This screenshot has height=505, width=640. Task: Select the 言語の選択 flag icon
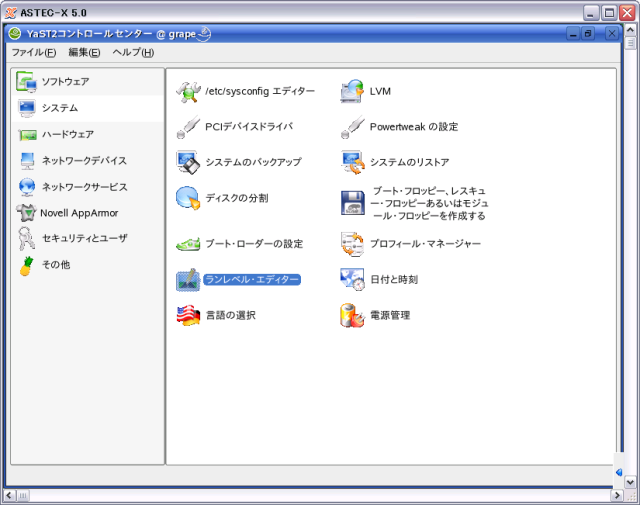[188, 316]
